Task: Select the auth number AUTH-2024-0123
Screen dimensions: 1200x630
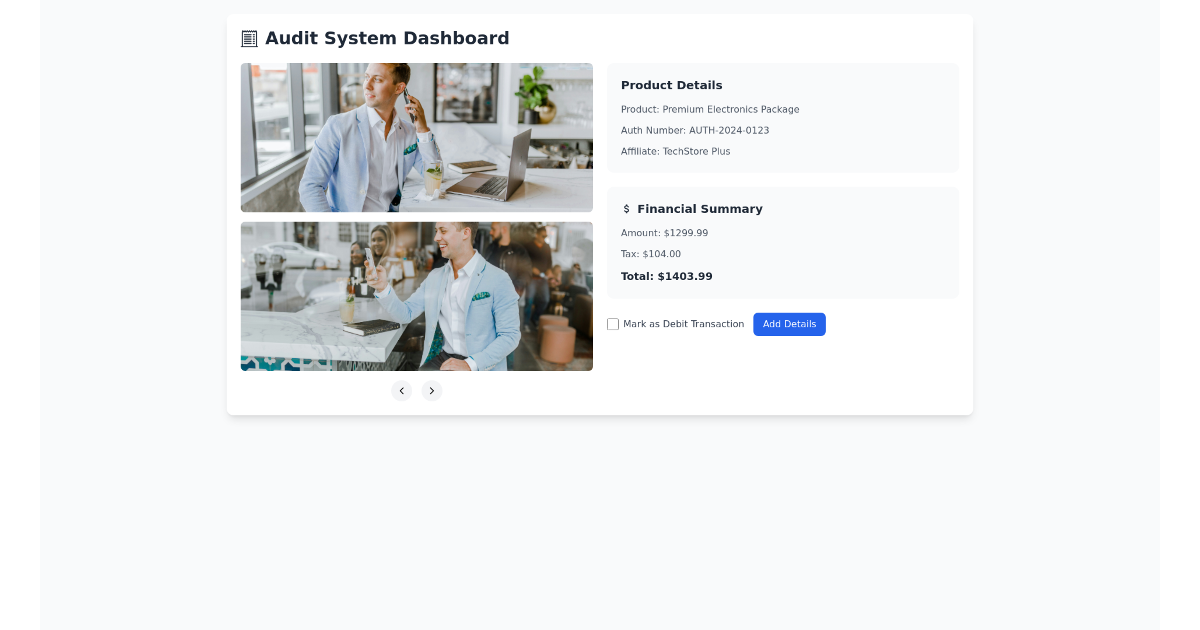Action: (695, 130)
